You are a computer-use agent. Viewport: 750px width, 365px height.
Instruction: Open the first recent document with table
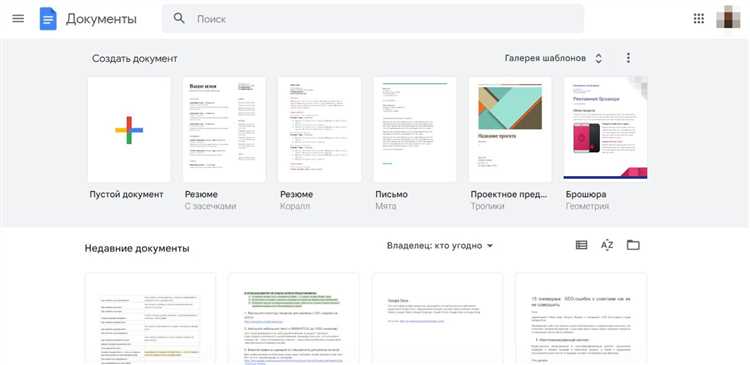pos(150,319)
